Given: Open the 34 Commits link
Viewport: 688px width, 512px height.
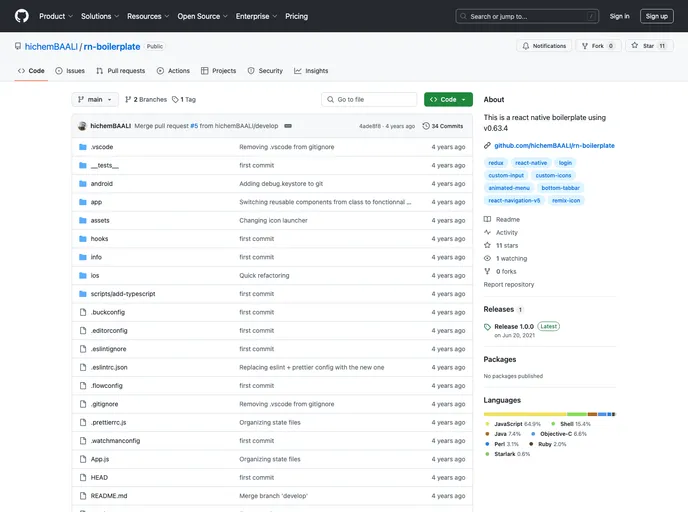Looking at the screenshot, I should [x=443, y=126].
